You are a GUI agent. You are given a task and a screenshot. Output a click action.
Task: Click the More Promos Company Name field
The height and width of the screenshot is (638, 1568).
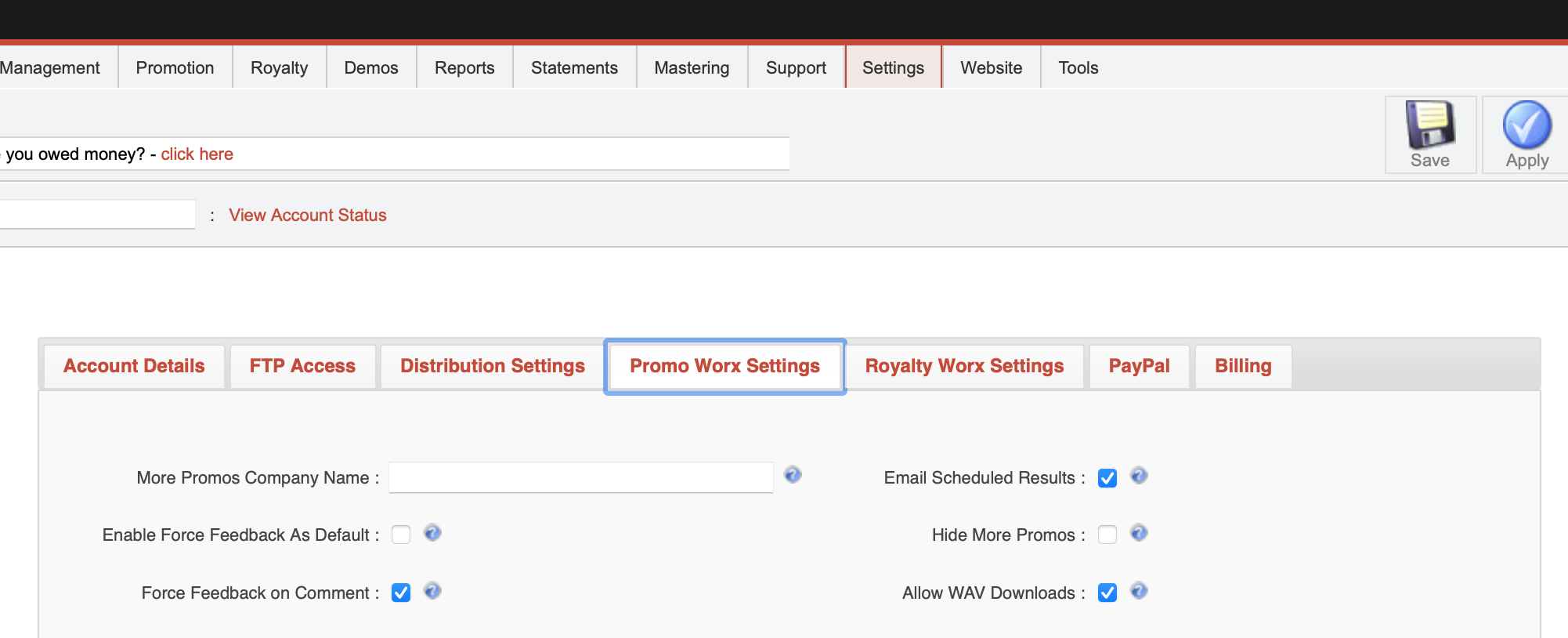coord(580,477)
